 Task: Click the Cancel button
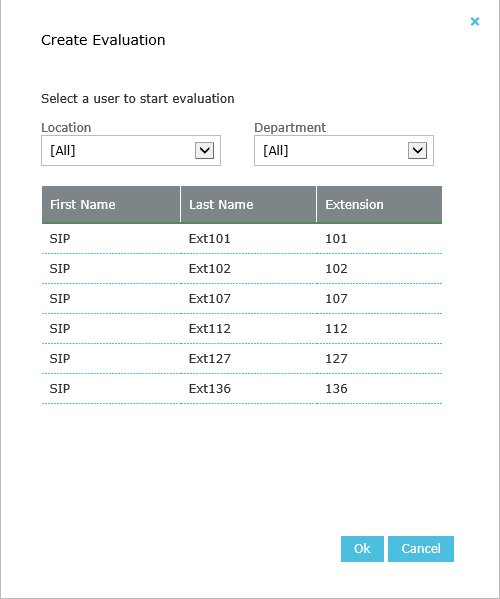click(x=421, y=549)
